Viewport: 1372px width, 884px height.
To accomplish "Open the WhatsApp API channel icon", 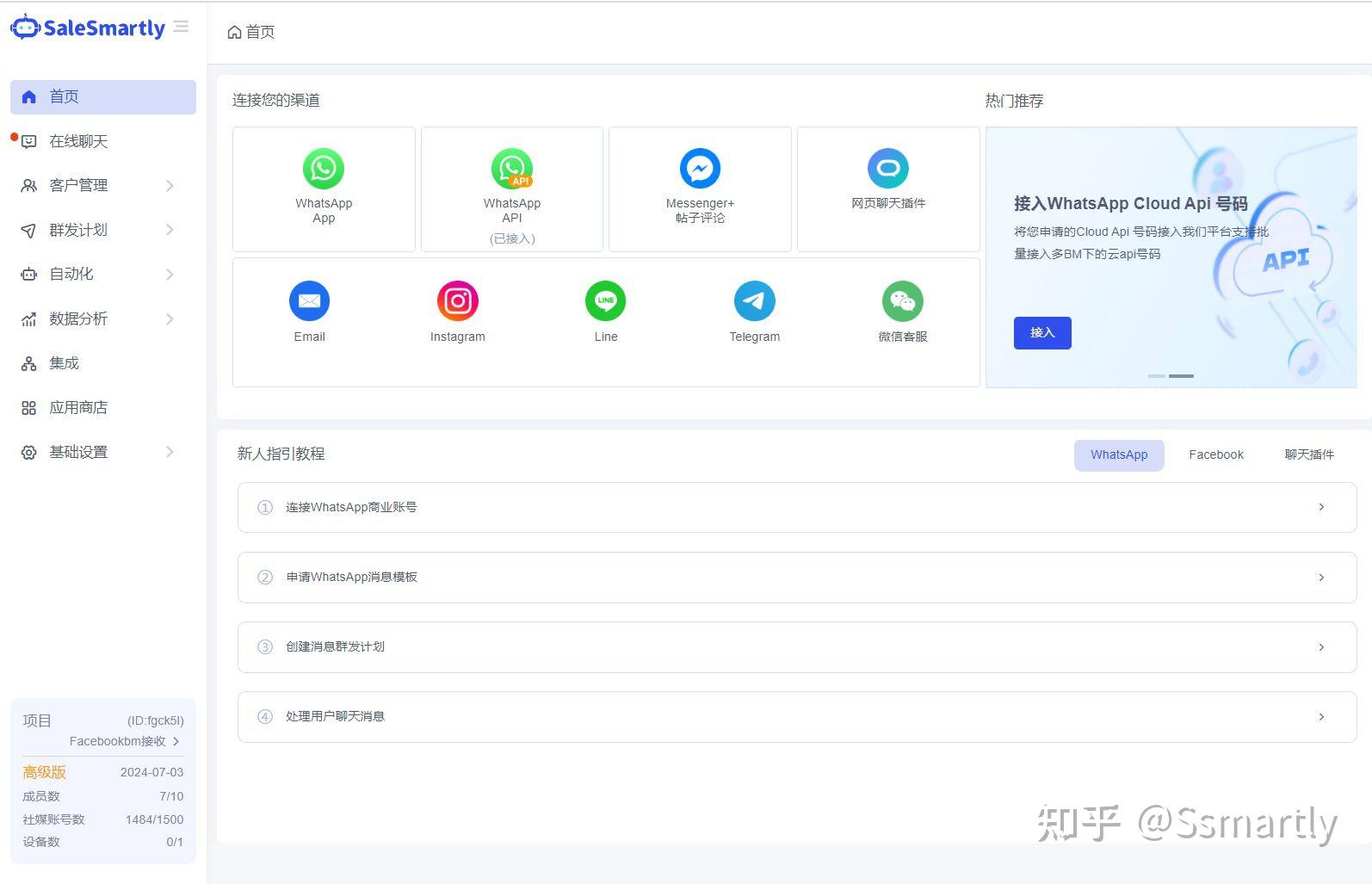I will 512,168.
